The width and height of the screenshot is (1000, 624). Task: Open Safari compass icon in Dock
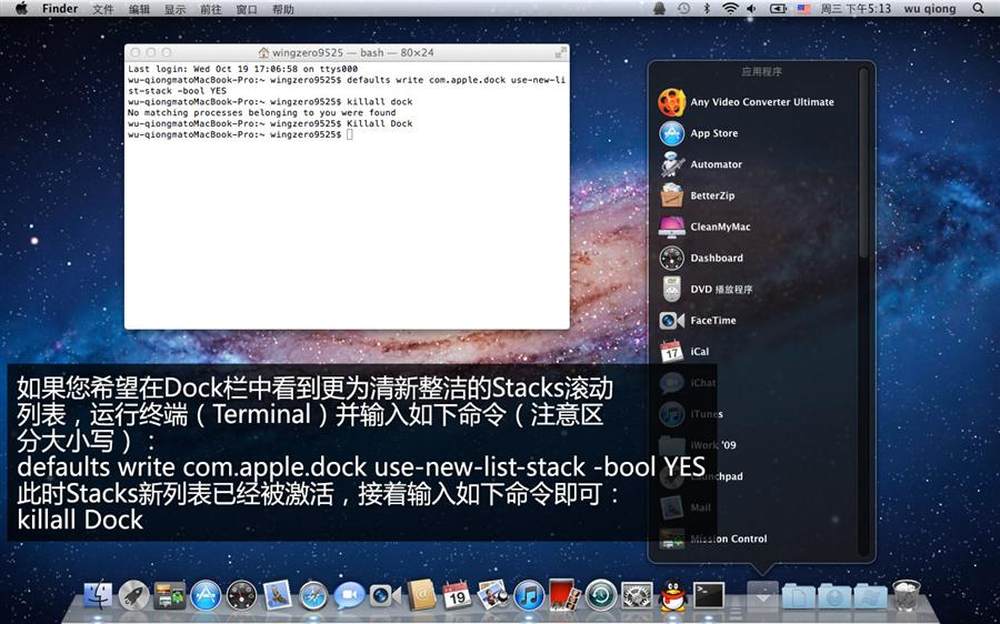click(x=314, y=596)
